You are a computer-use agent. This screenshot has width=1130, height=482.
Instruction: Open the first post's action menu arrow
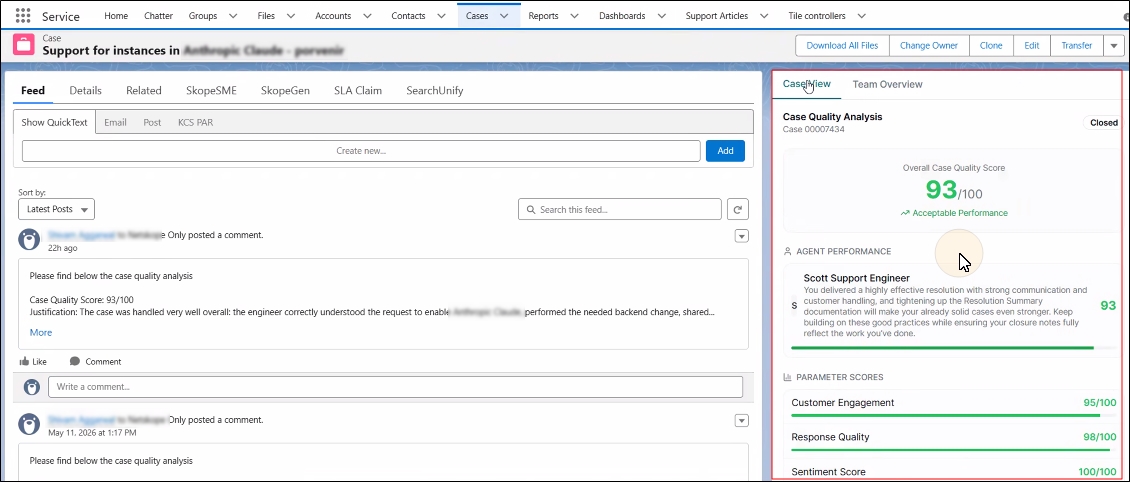(742, 236)
